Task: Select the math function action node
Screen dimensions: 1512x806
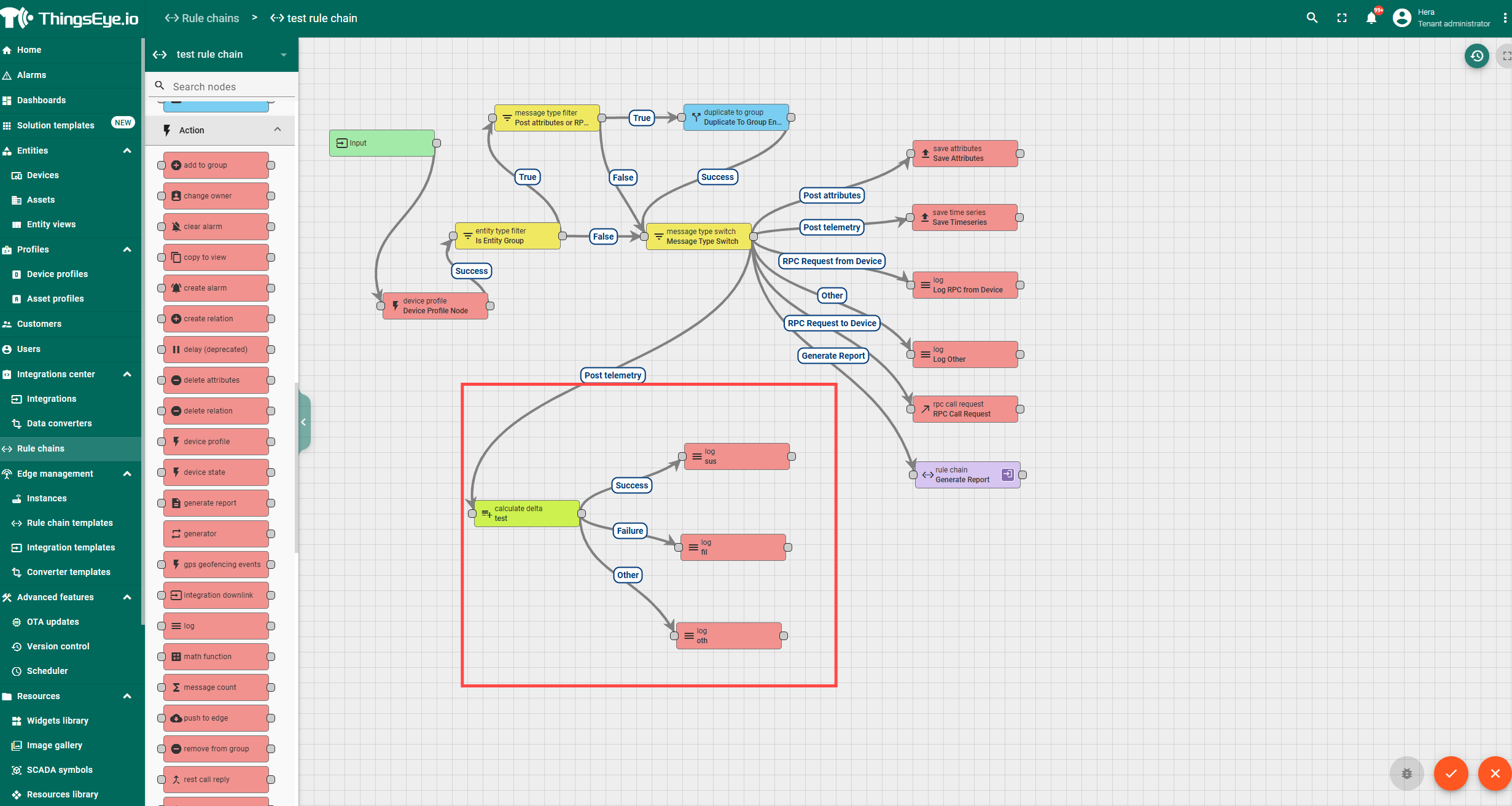Action: (216, 657)
